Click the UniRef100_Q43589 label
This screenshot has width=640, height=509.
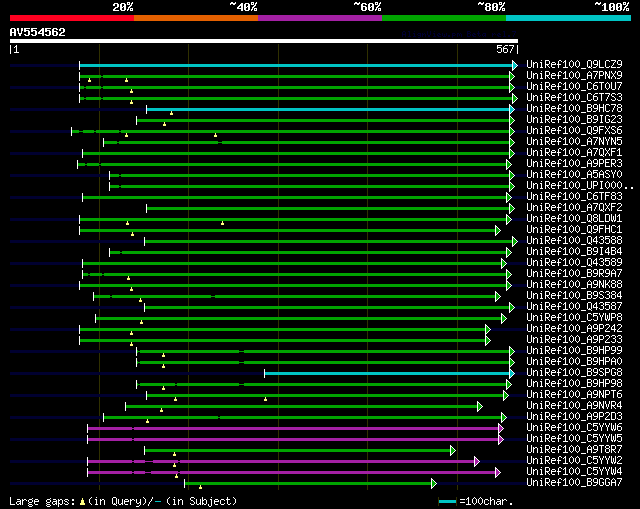point(574,263)
